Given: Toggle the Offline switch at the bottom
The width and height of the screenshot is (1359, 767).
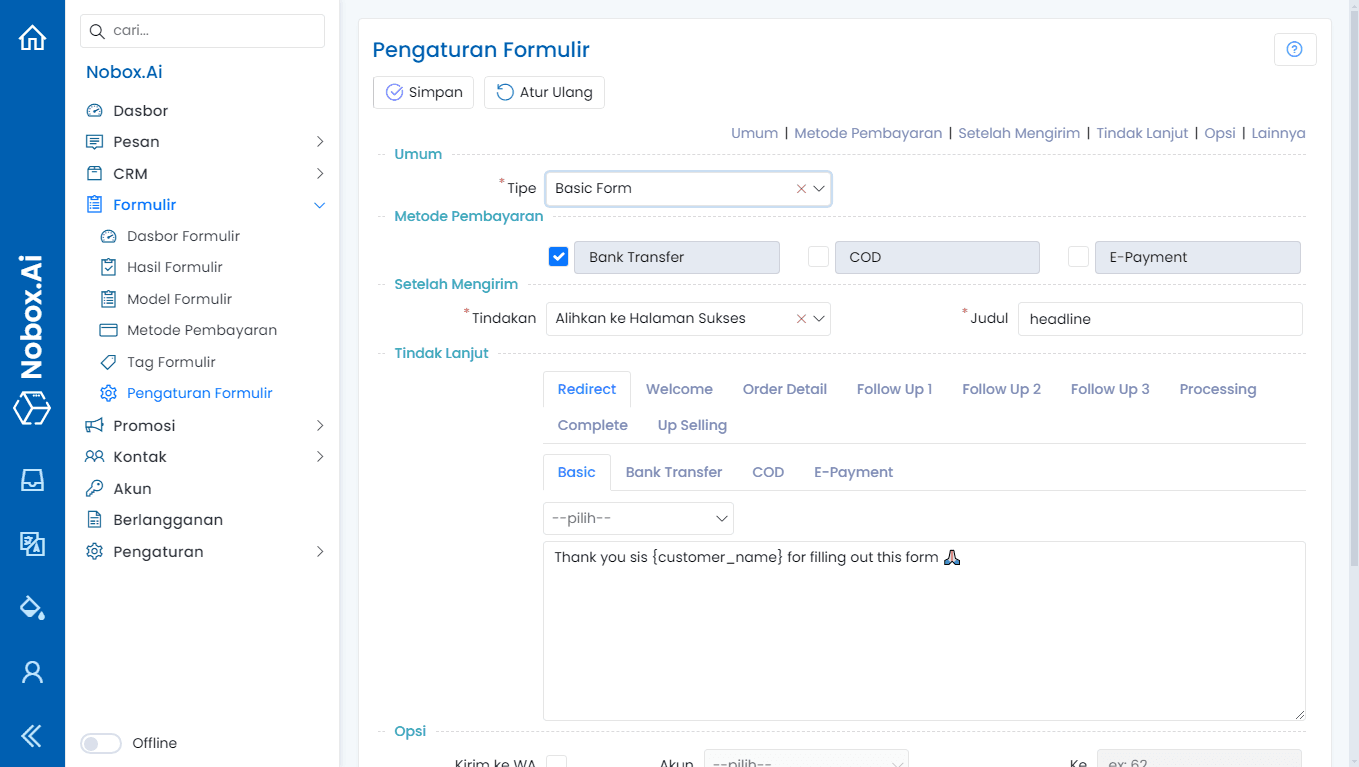Looking at the screenshot, I should (x=101, y=743).
